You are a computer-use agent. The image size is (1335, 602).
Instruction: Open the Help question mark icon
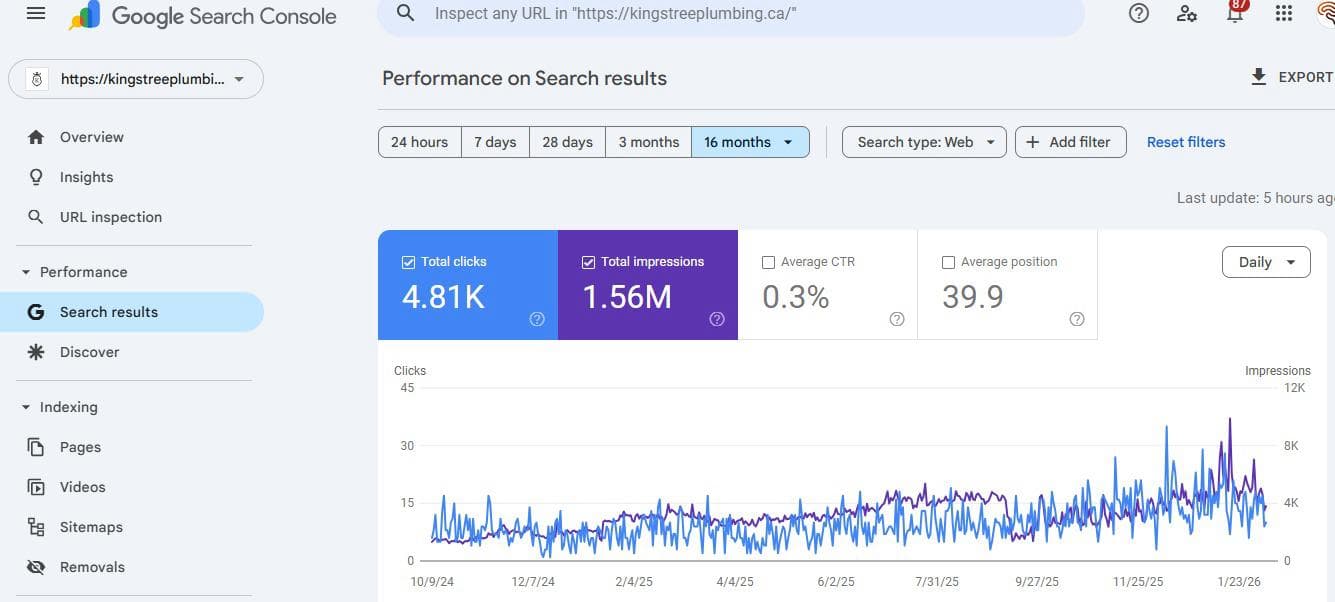1138,13
